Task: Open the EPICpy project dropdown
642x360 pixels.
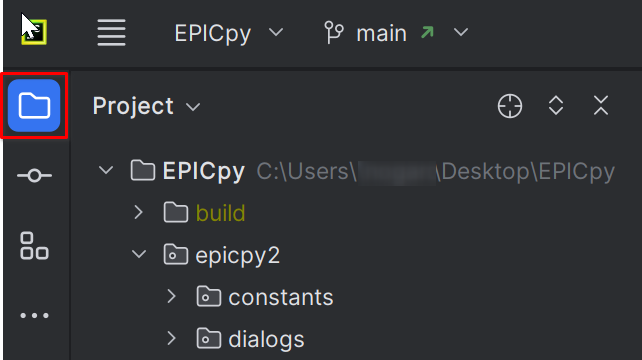Action: click(229, 33)
